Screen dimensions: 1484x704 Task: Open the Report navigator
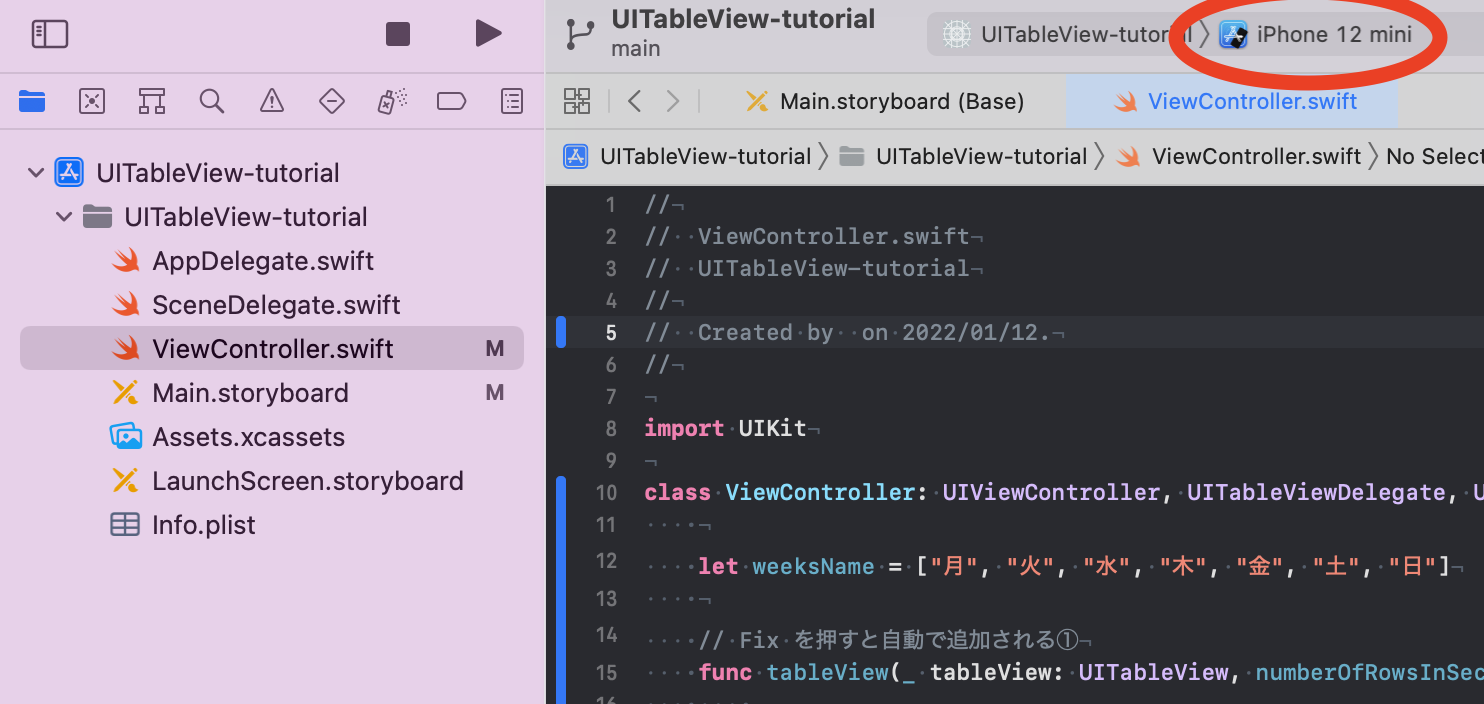click(512, 101)
